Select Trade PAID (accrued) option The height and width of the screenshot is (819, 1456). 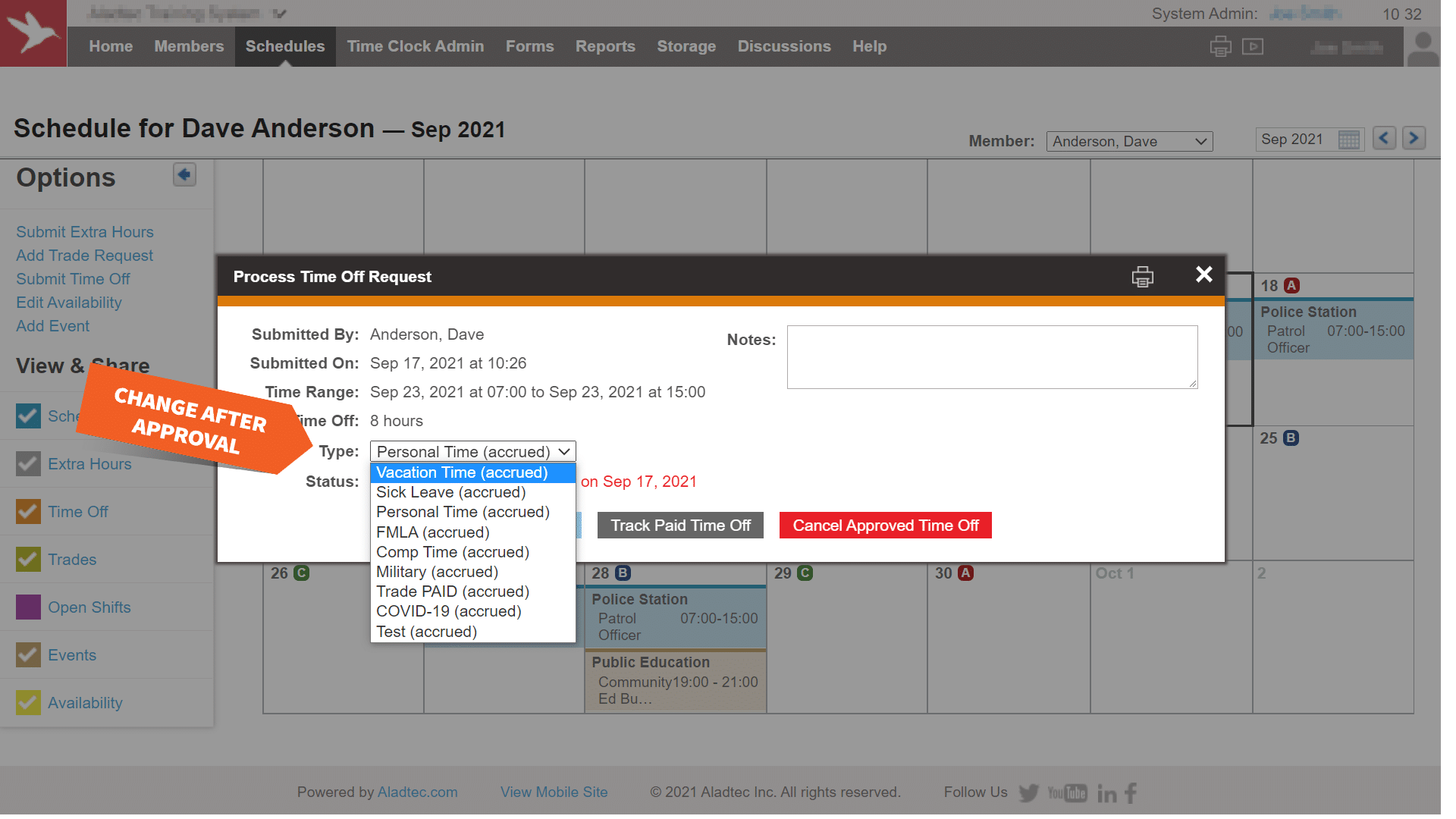472,591
